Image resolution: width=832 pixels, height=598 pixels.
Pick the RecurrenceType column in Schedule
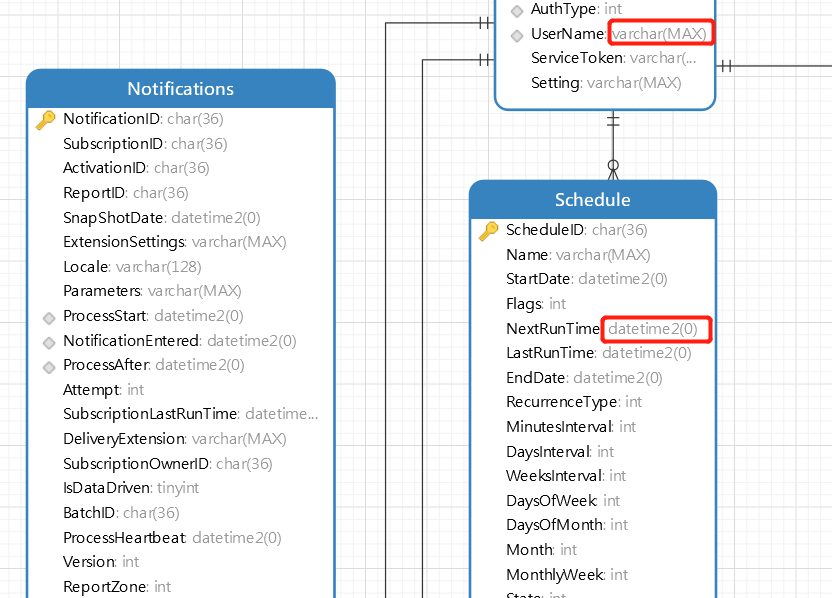click(574, 402)
